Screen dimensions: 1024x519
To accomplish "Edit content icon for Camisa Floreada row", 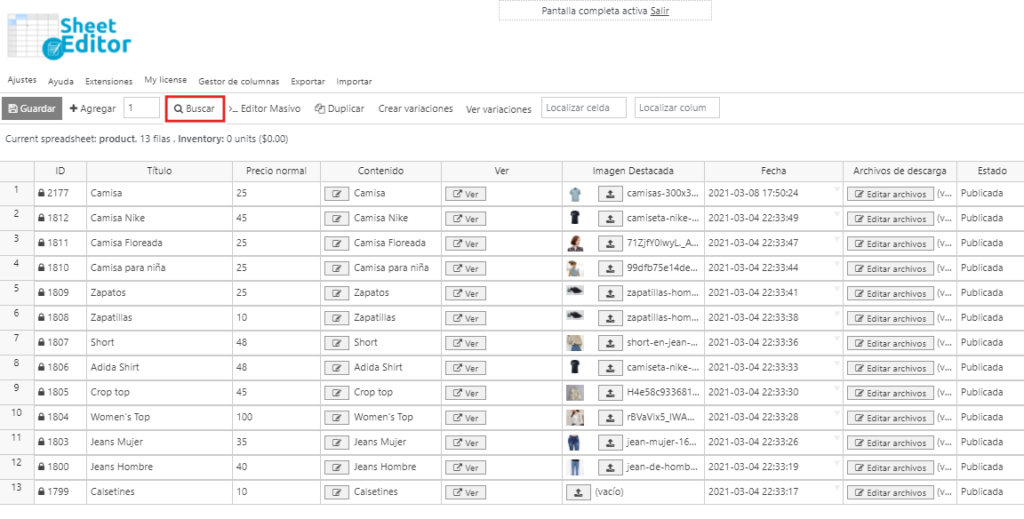I will point(336,244).
